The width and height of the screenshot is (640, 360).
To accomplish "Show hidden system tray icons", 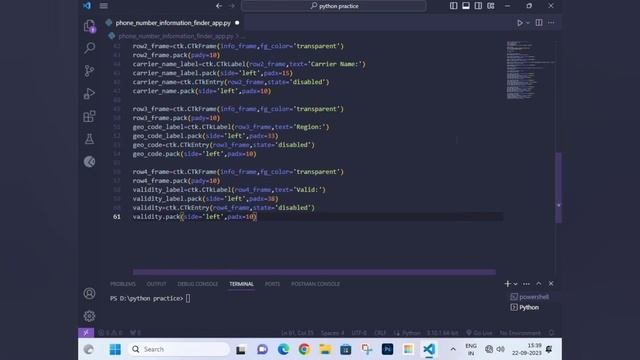I will pyautogui.click(x=453, y=349).
